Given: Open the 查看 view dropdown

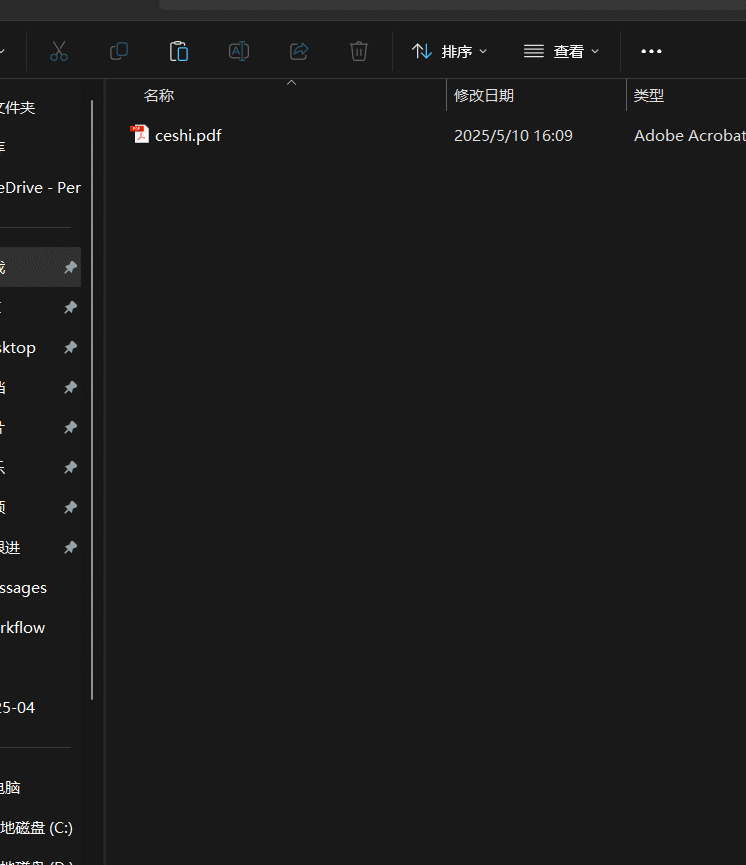Looking at the screenshot, I should pyautogui.click(x=562, y=51).
